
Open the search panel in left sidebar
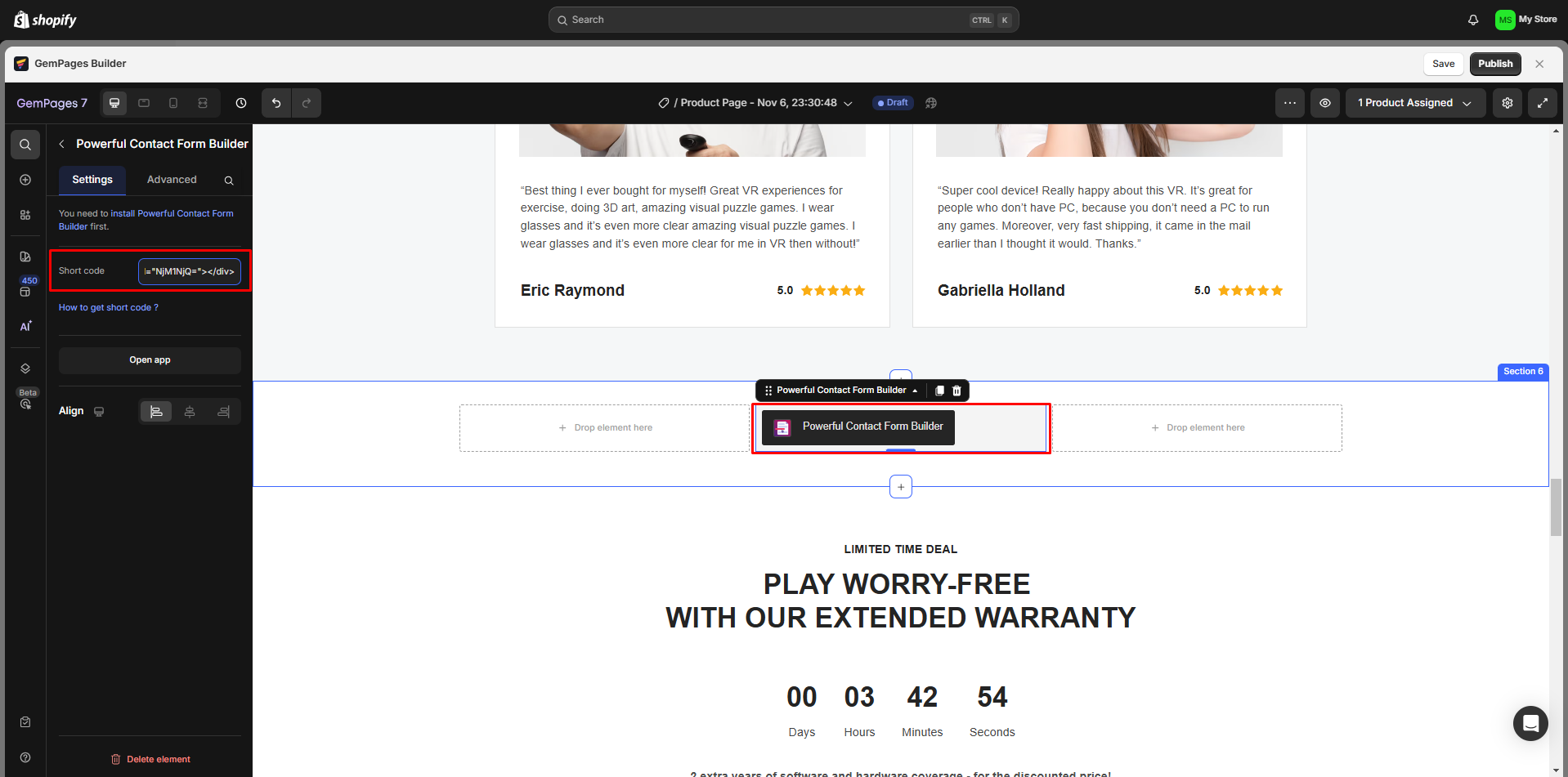coord(25,145)
